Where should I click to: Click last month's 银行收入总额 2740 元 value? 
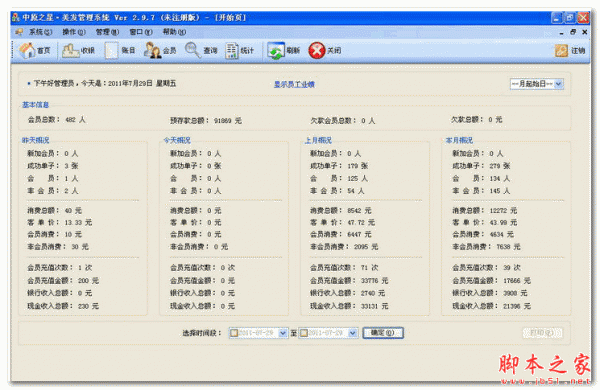[347, 293]
